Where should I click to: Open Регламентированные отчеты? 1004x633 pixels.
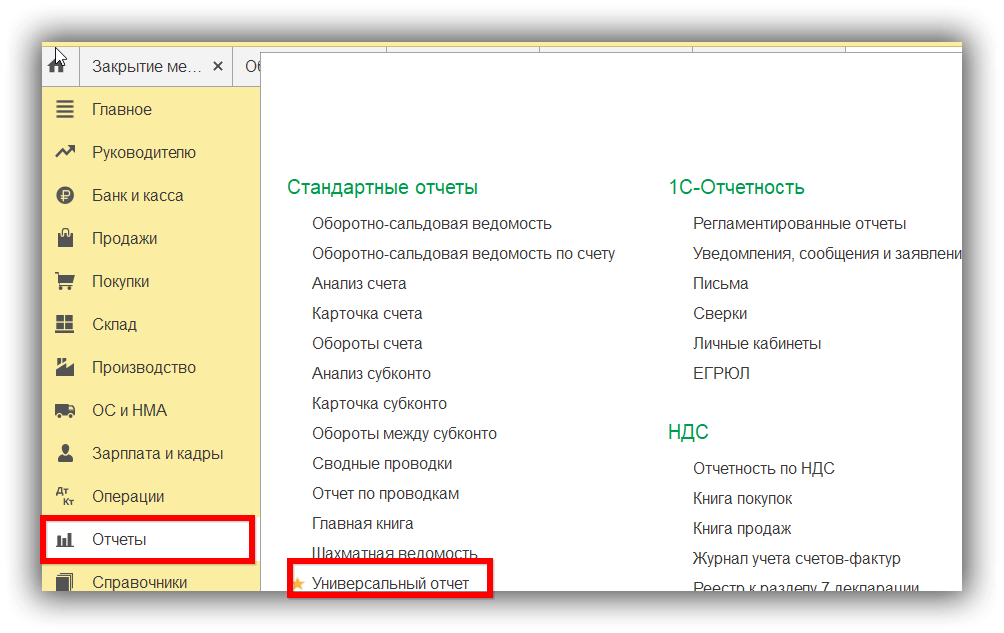(x=799, y=223)
